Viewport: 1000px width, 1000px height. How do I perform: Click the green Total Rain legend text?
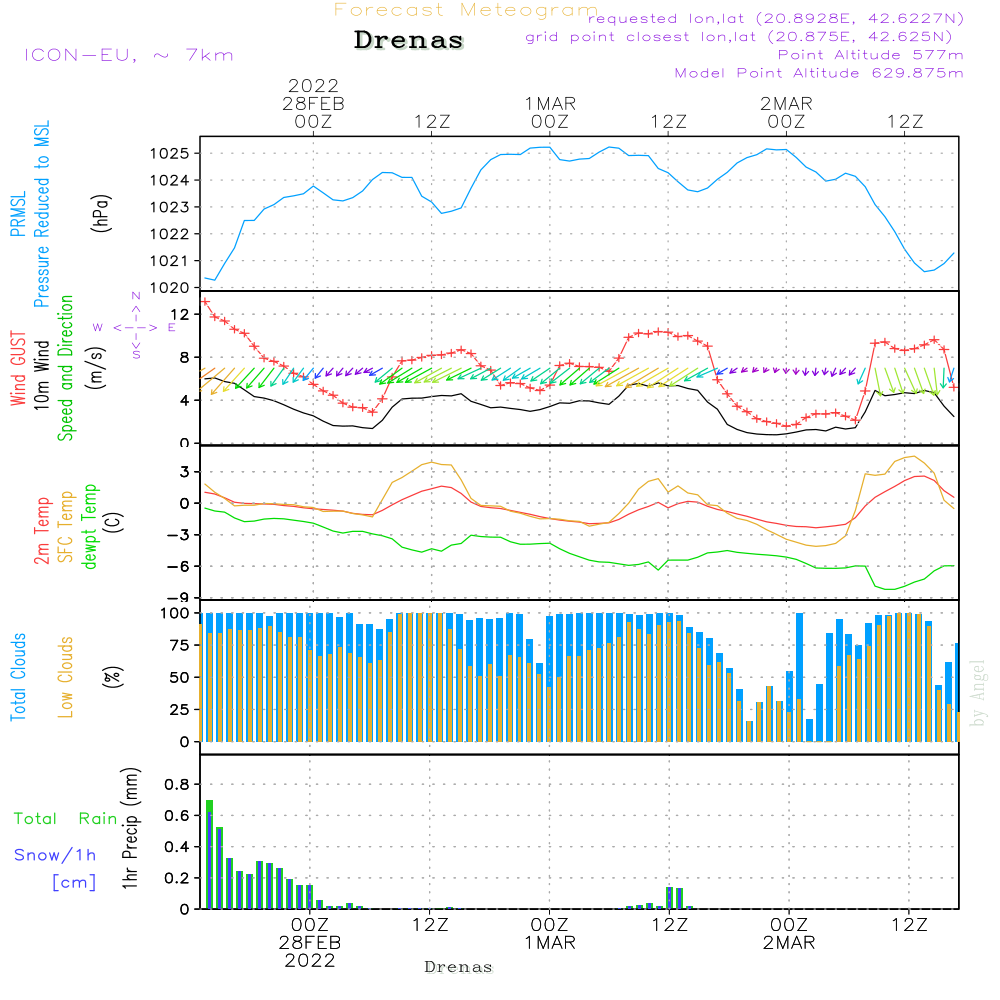click(x=65, y=819)
